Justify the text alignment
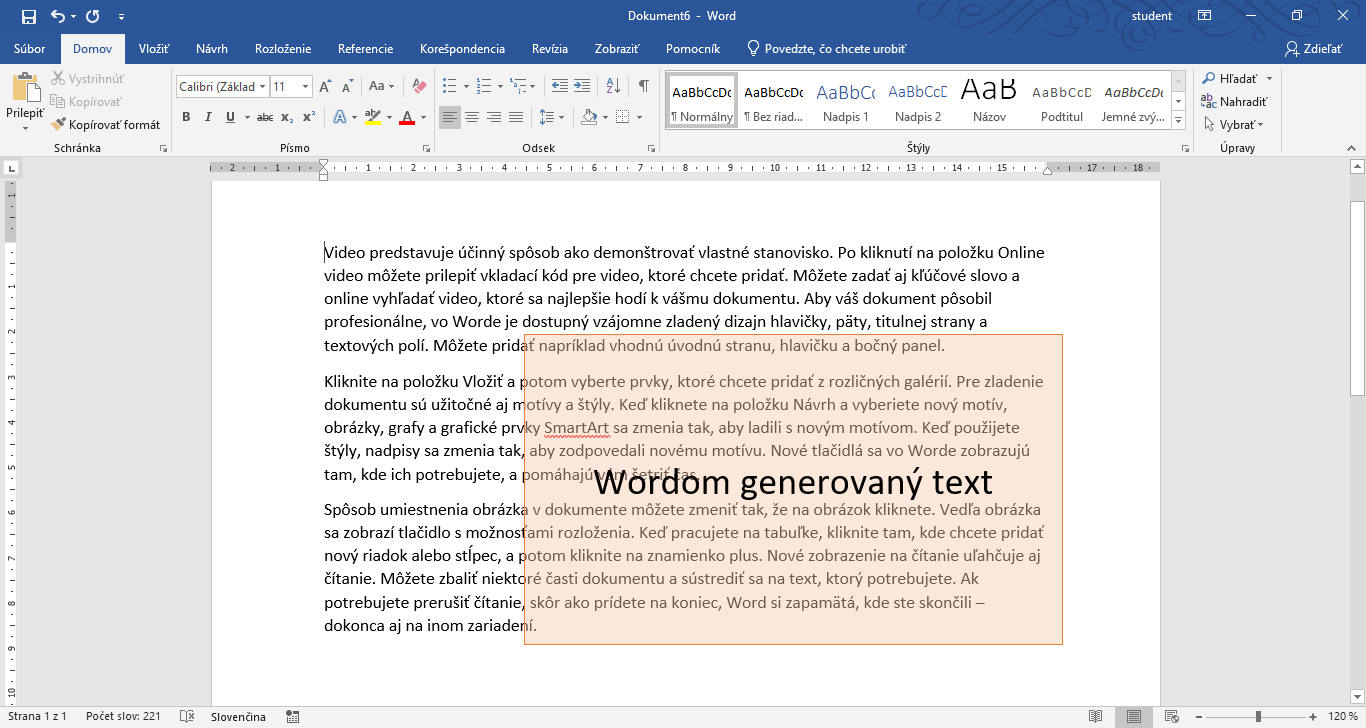Image resolution: width=1366 pixels, height=728 pixels. [516, 117]
